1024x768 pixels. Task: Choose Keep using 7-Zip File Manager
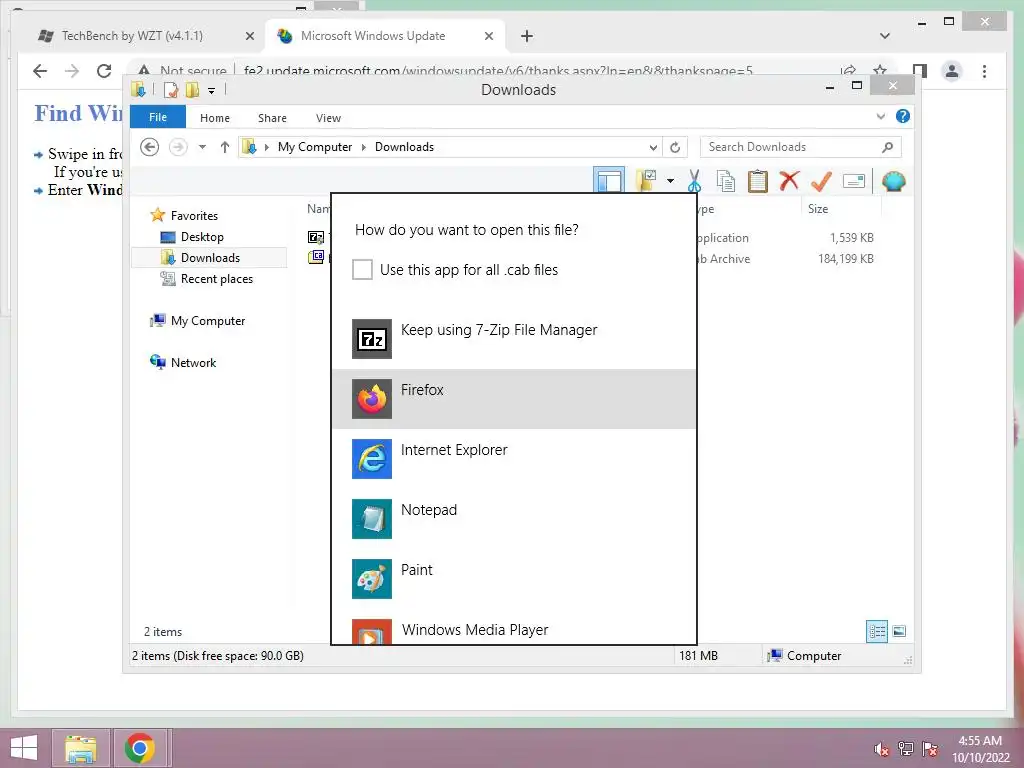[514, 339]
